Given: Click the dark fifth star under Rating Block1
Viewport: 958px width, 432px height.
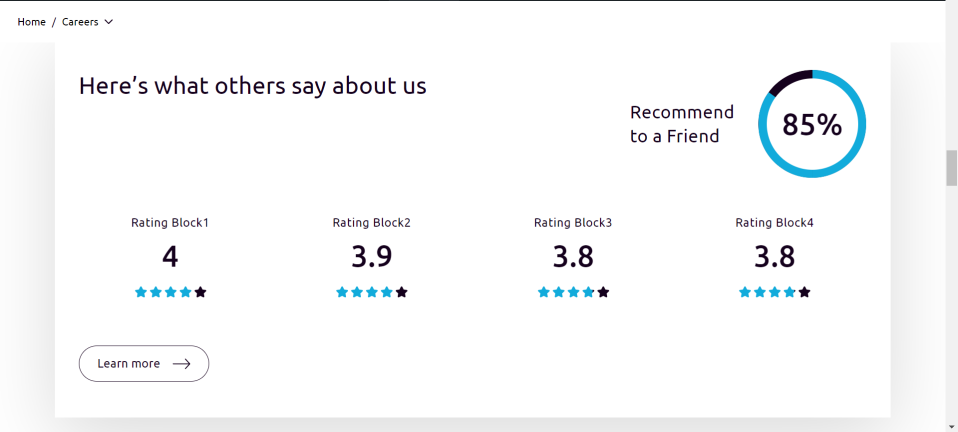Looking at the screenshot, I should [x=200, y=292].
